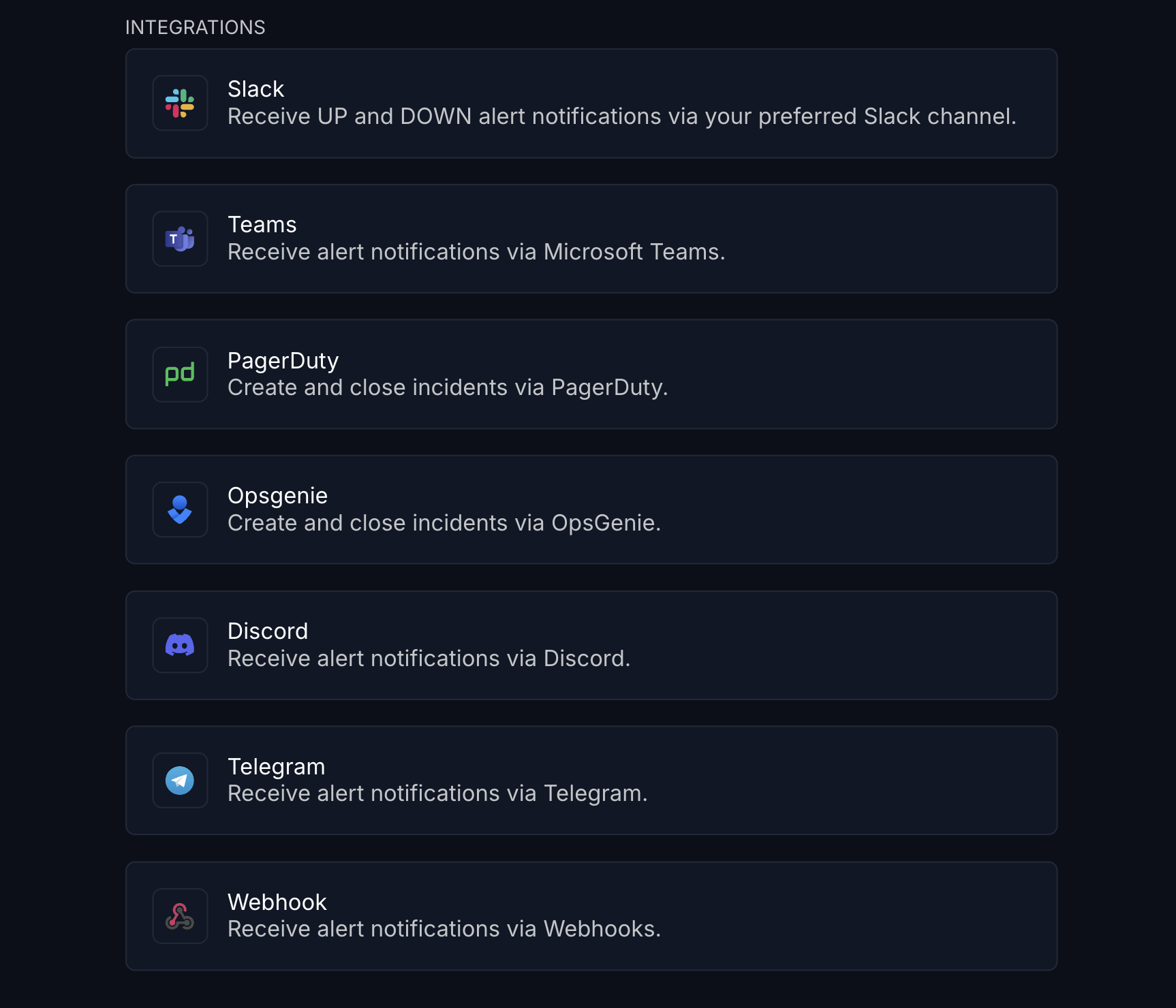This screenshot has width=1176, height=1008.
Task: Select the PagerDuty integration title
Action: click(283, 360)
